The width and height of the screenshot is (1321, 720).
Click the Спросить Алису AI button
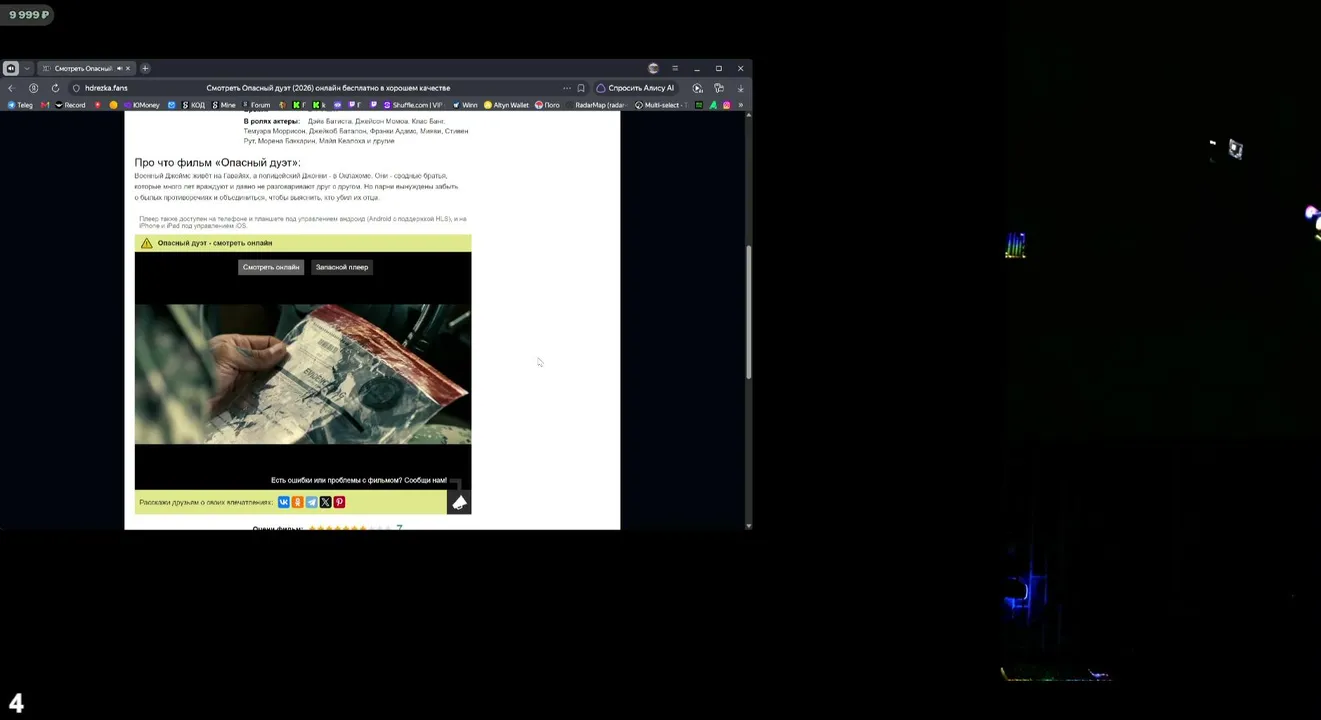tap(635, 88)
